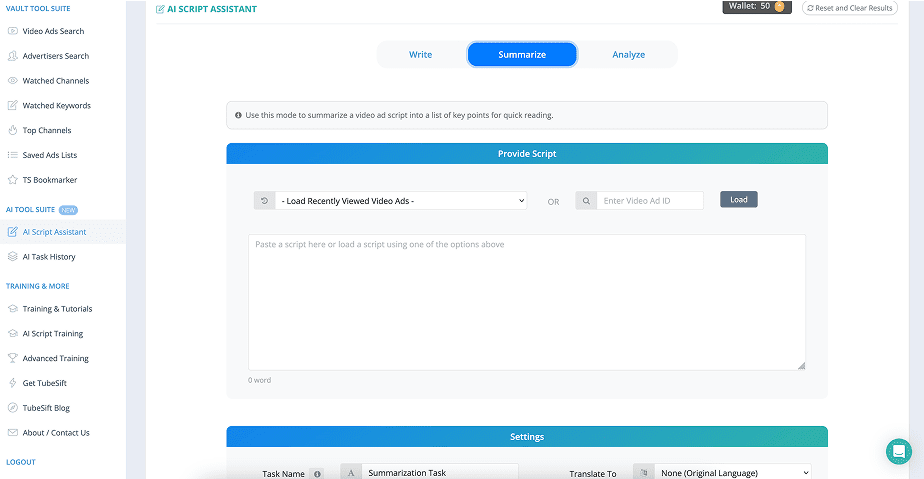Click the Enter Video Ad ID field
The image size is (924, 479).
649,201
